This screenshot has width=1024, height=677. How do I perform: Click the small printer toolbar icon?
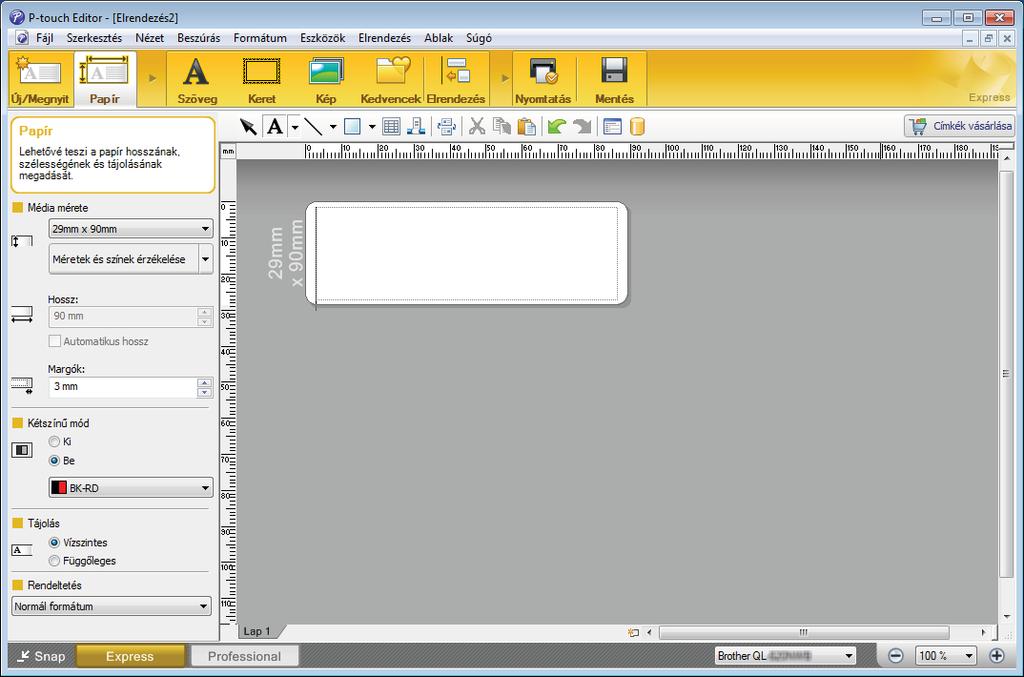pos(447,126)
